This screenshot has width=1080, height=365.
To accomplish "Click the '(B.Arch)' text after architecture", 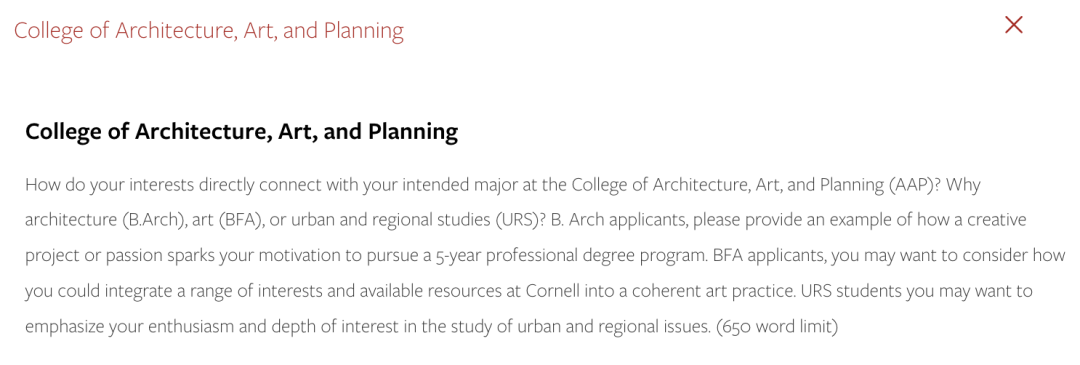I will [x=149, y=221].
